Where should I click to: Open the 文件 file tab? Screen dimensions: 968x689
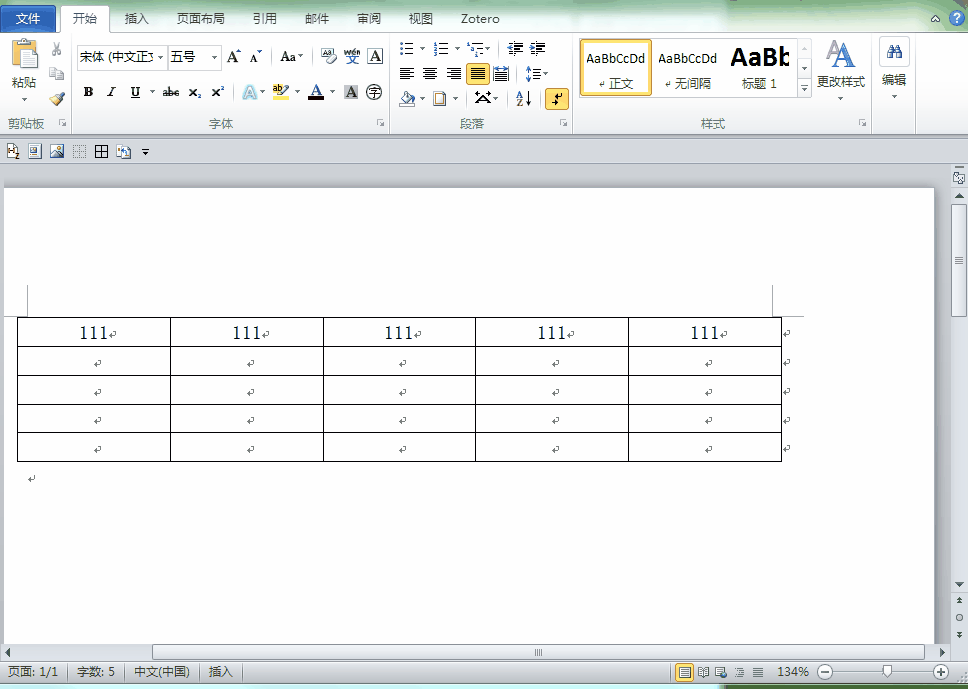tap(28, 19)
